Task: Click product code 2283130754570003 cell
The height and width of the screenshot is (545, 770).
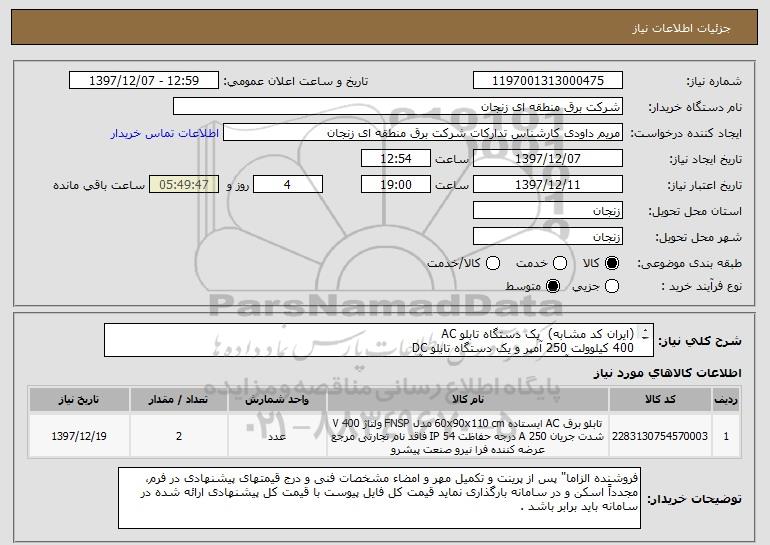Action: coord(660,436)
